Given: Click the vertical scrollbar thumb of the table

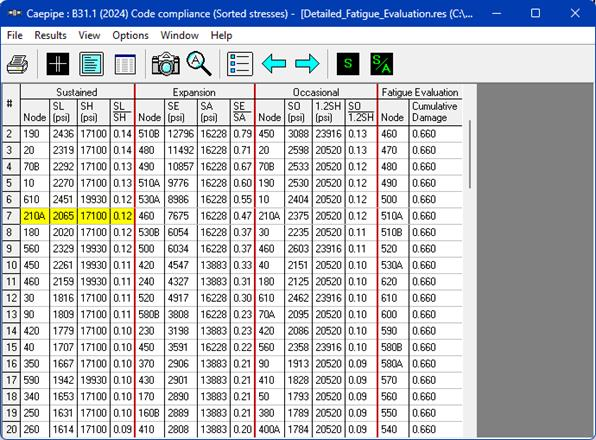Looking at the screenshot, I should pyautogui.click(x=470, y=154).
